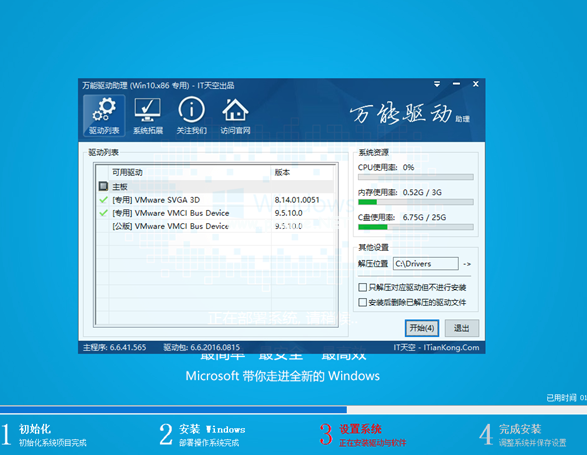Image resolution: width=587 pixels, height=464 pixels.
Task: Click the 内存使用率 progress bar
Action: (x=416, y=202)
